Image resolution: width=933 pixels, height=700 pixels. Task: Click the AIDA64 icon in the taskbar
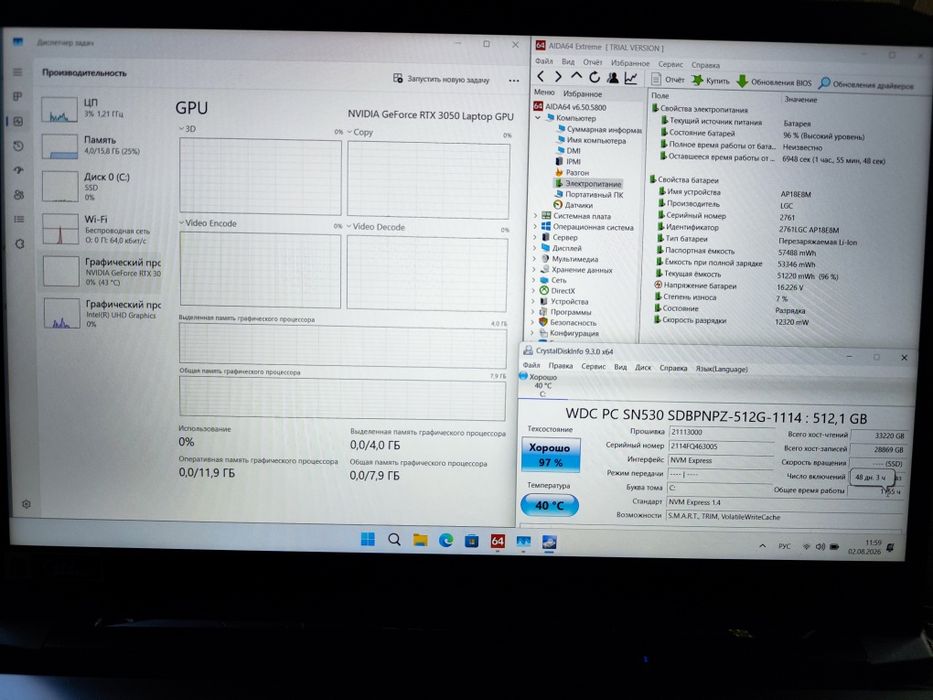(x=498, y=541)
